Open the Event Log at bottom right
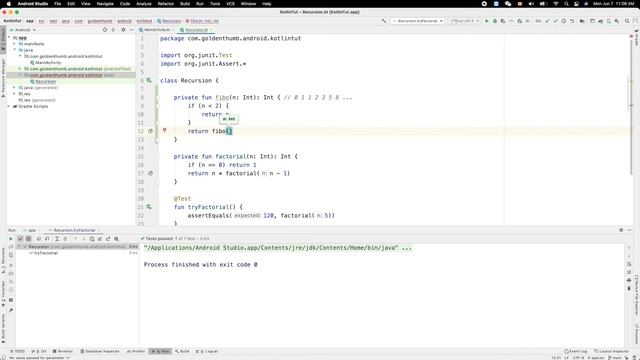The width and height of the screenshot is (640, 360). 576,351
